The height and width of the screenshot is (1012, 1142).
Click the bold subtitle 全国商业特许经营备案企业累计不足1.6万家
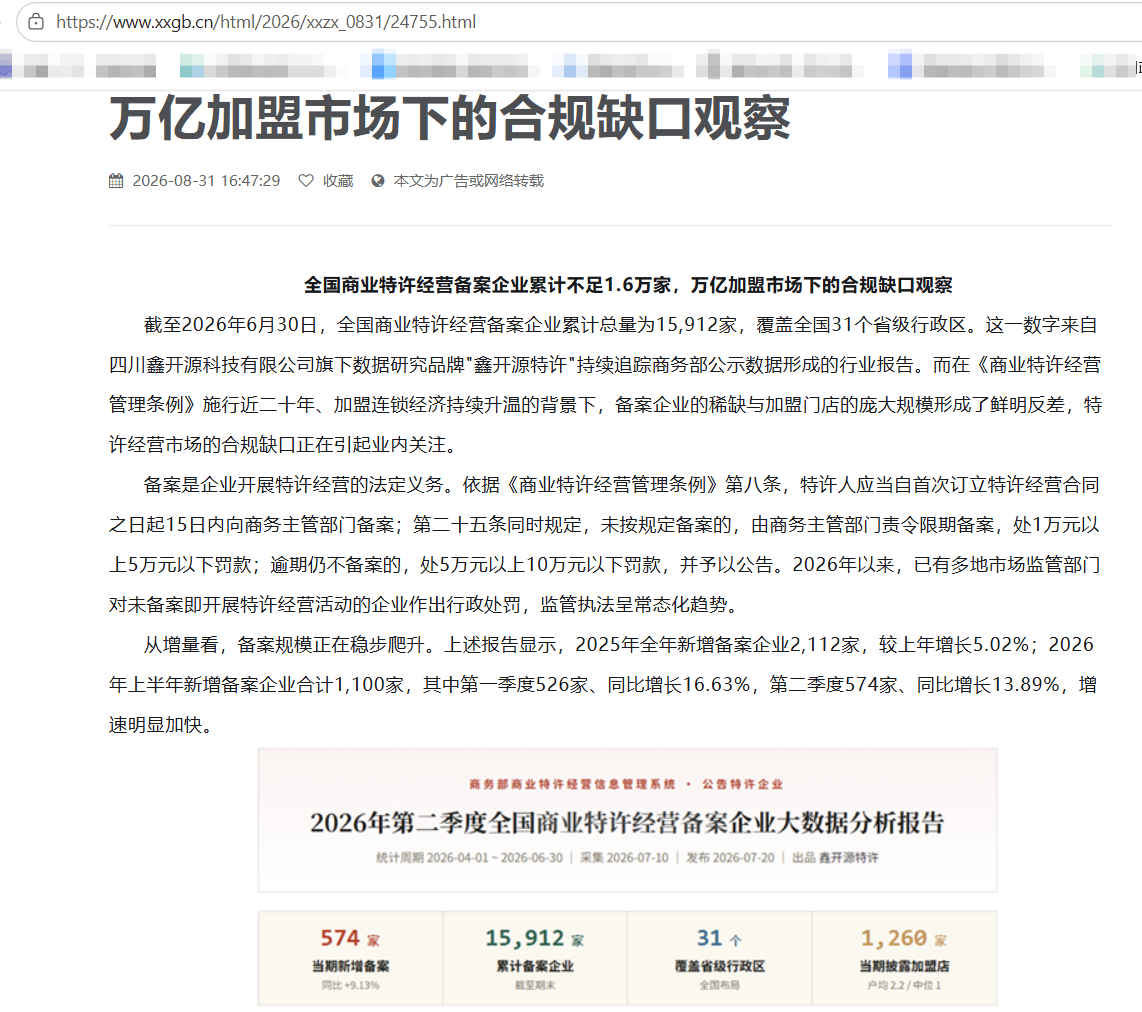click(487, 285)
